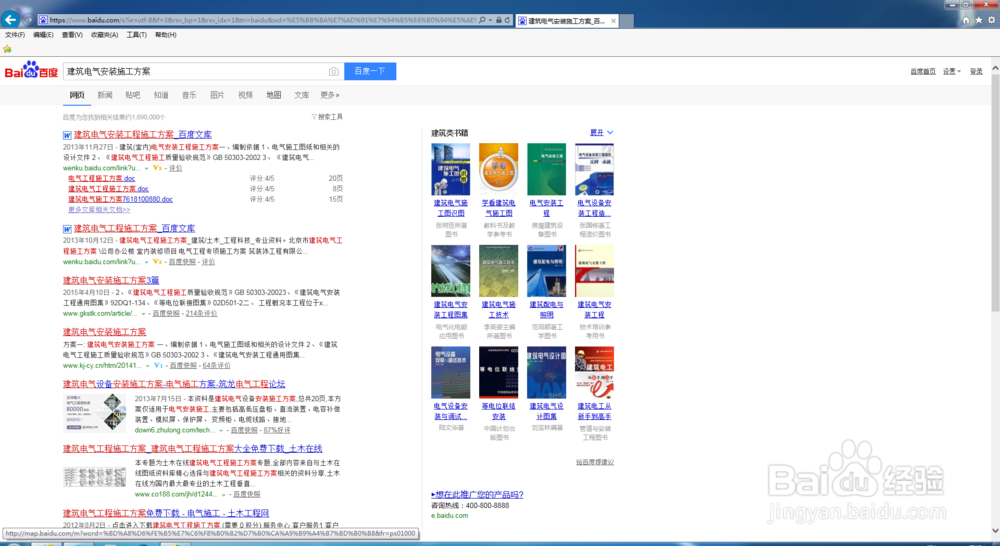The width and height of the screenshot is (1000, 546).
Task: Open the arrow beside www.kj-cy.cn/htm URL
Action: coord(148,366)
